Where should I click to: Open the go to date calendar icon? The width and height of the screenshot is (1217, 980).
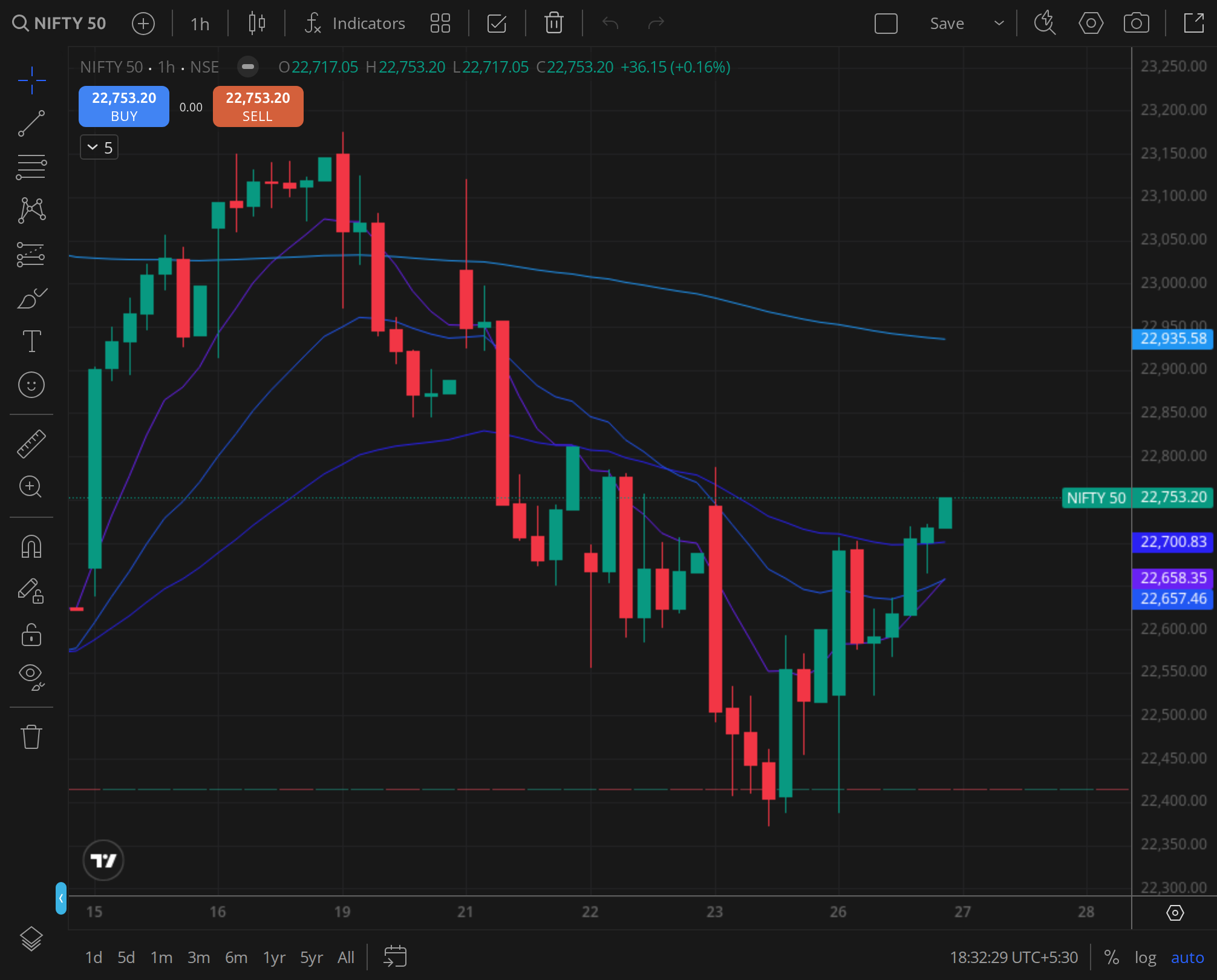coord(395,956)
